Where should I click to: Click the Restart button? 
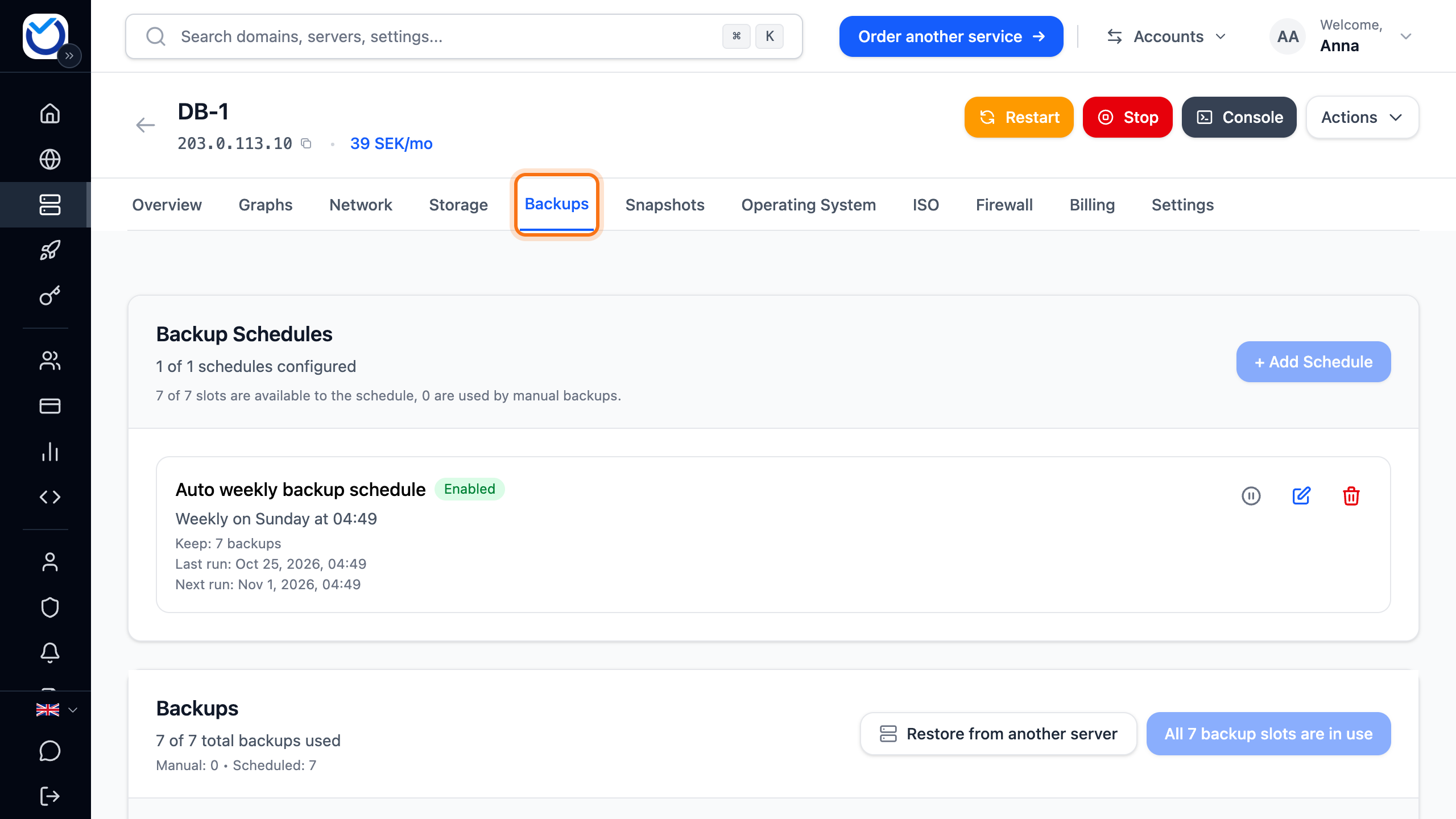(x=1019, y=117)
